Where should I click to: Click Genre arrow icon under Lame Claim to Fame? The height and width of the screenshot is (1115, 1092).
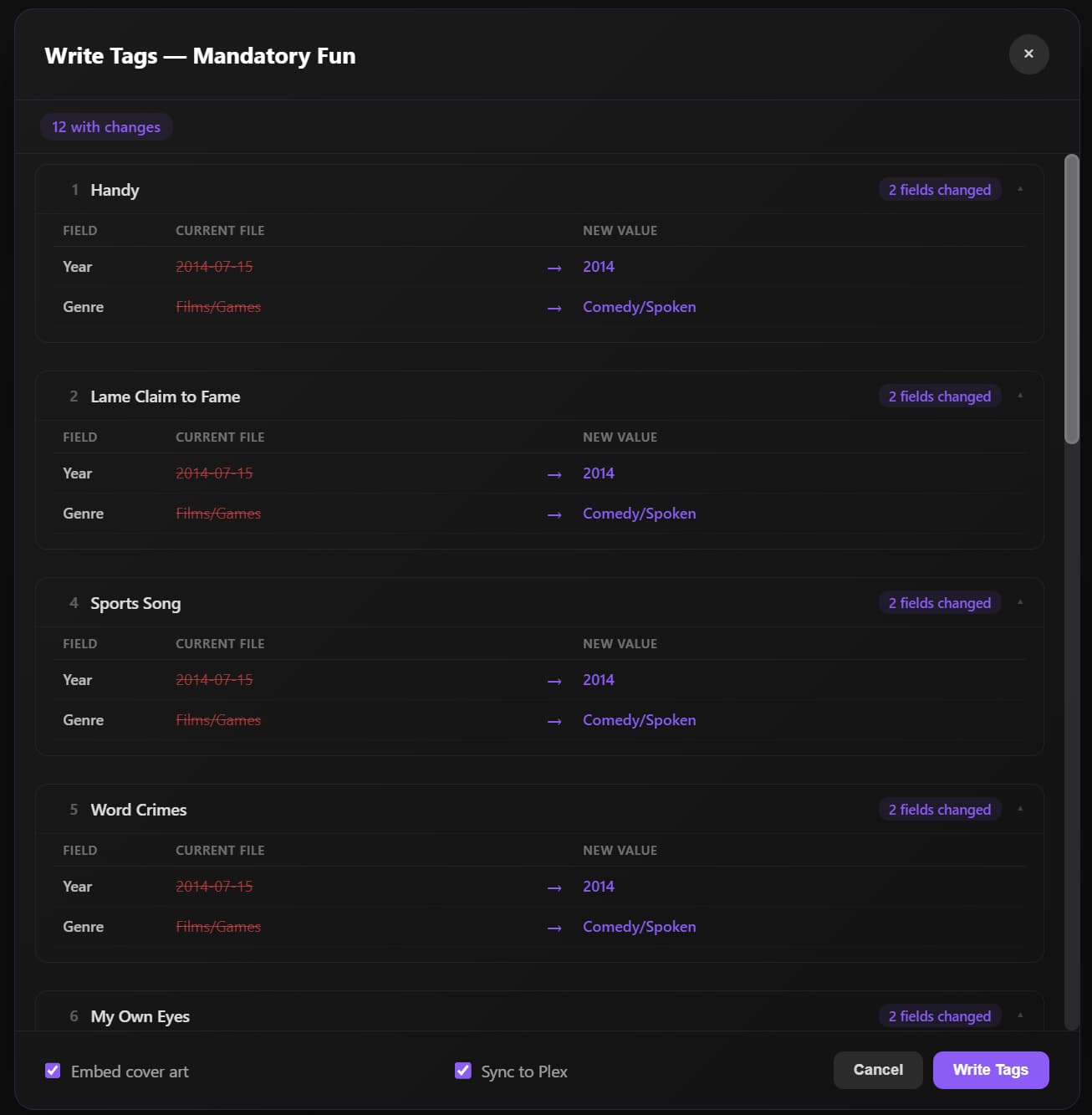tap(554, 514)
